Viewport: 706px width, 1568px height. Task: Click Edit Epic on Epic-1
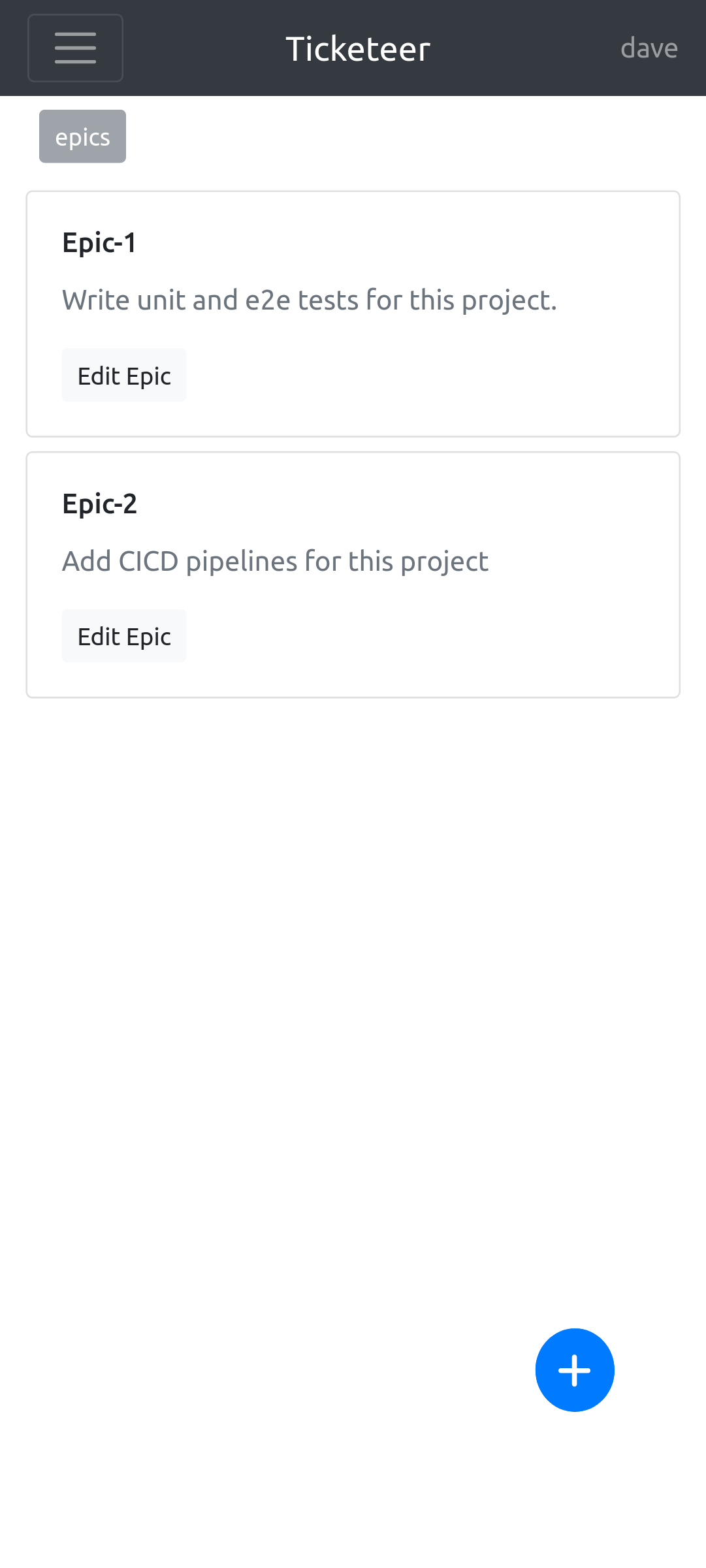[x=123, y=375]
